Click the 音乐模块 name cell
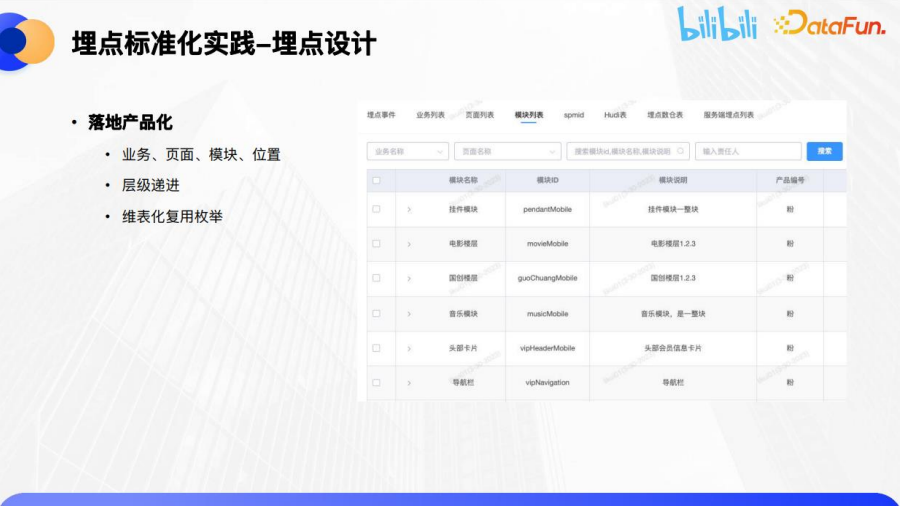 click(463, 314)
